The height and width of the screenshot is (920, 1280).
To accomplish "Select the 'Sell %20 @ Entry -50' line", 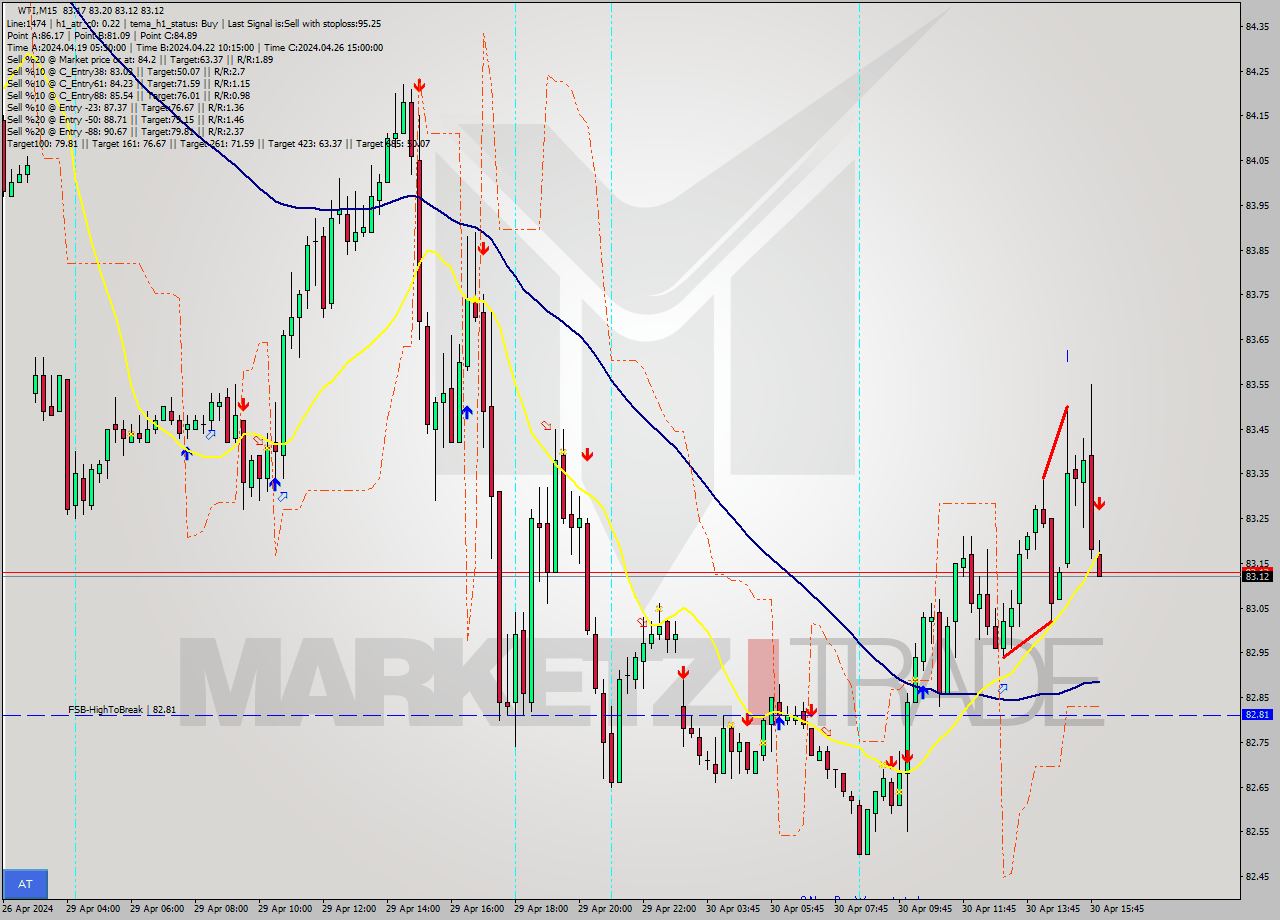I will click(125, 119).
